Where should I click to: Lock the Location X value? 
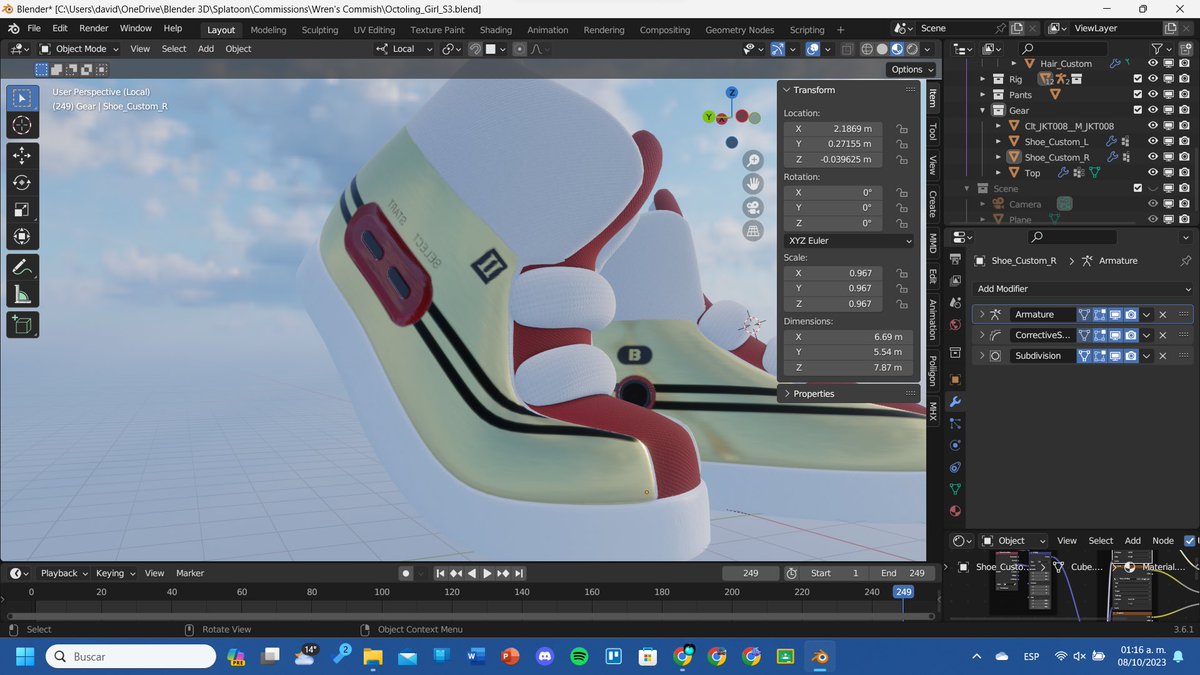click(x=901, y=129)
